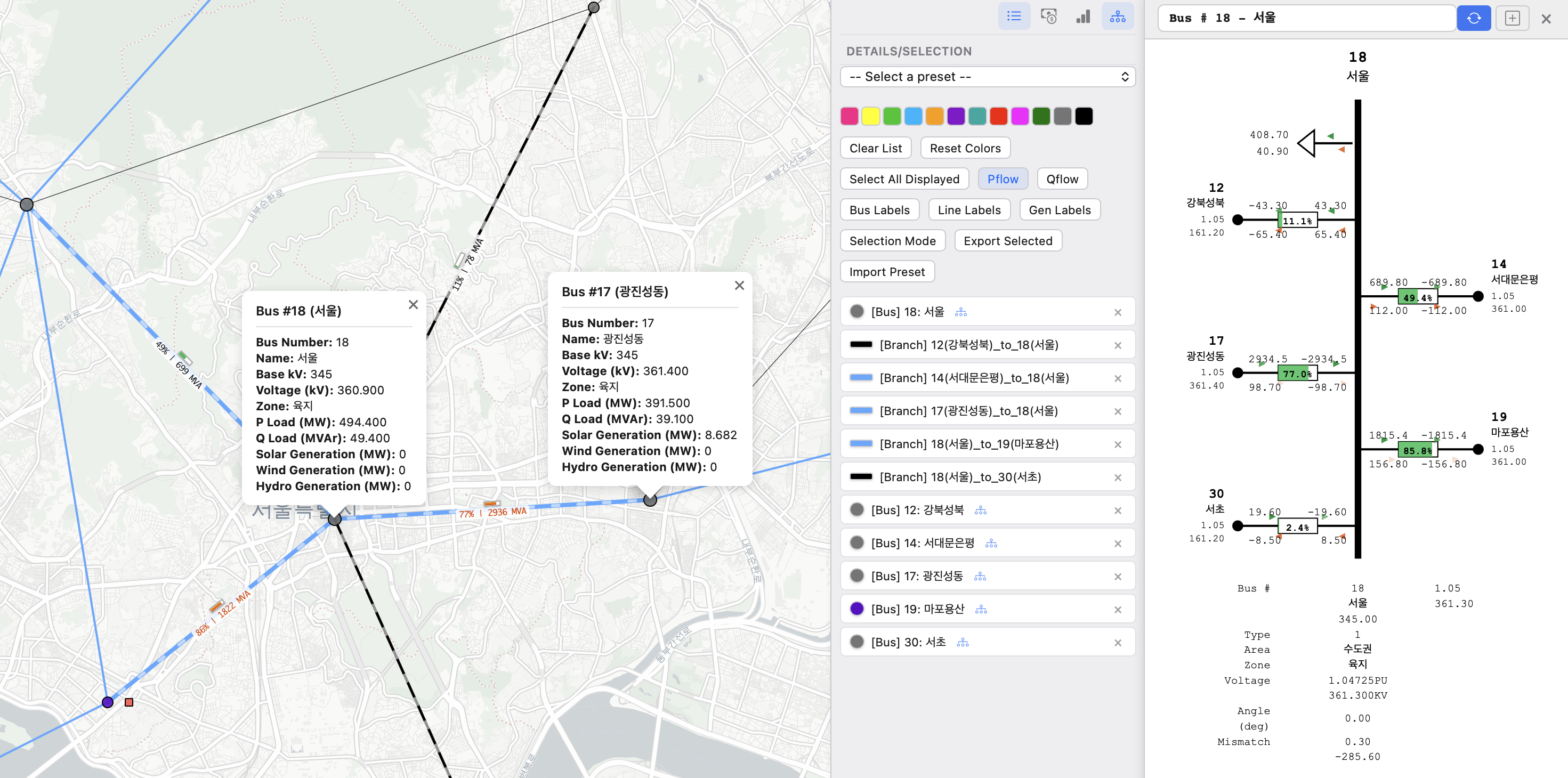Open the cost search panel icon
Image resolution: width=1568 pixels, height=778 pixels.
point(1048,17)
